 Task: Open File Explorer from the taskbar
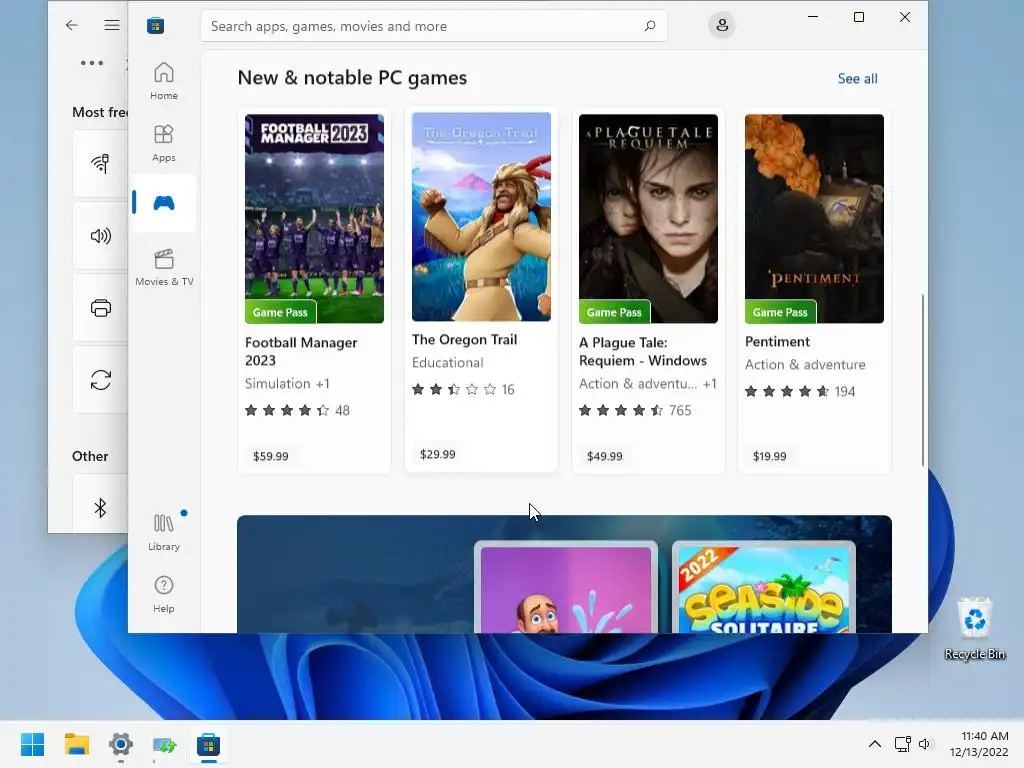tap(76, 744)
